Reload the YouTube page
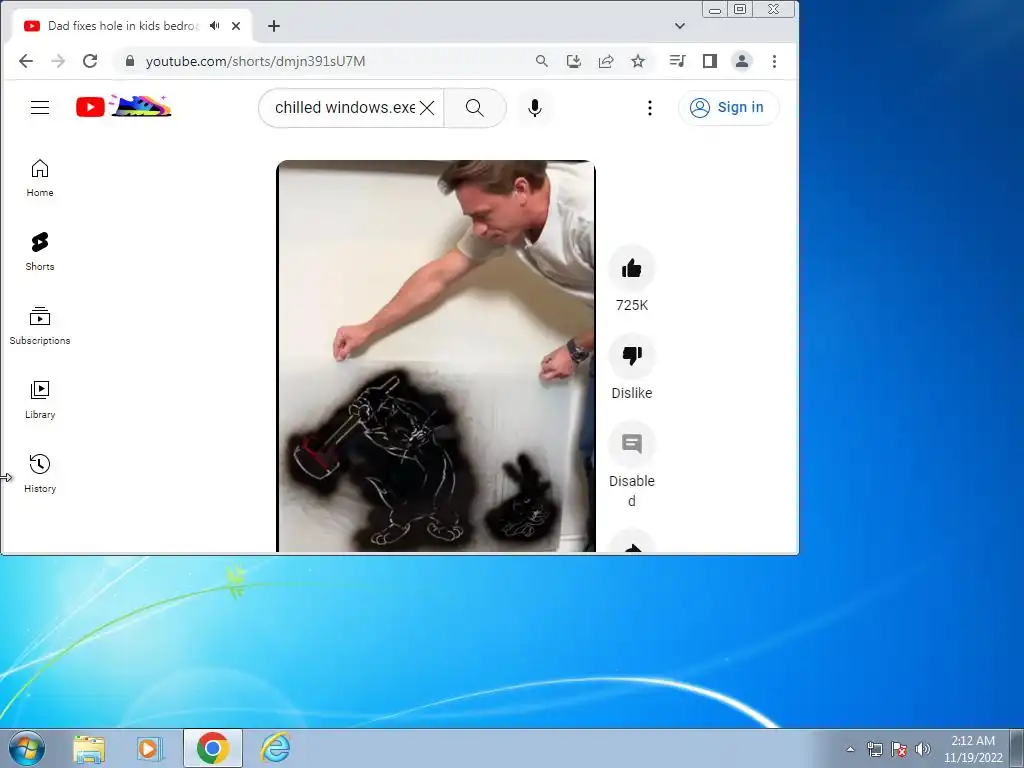Viewport: 1024px width, 768px height. point(90,61)
